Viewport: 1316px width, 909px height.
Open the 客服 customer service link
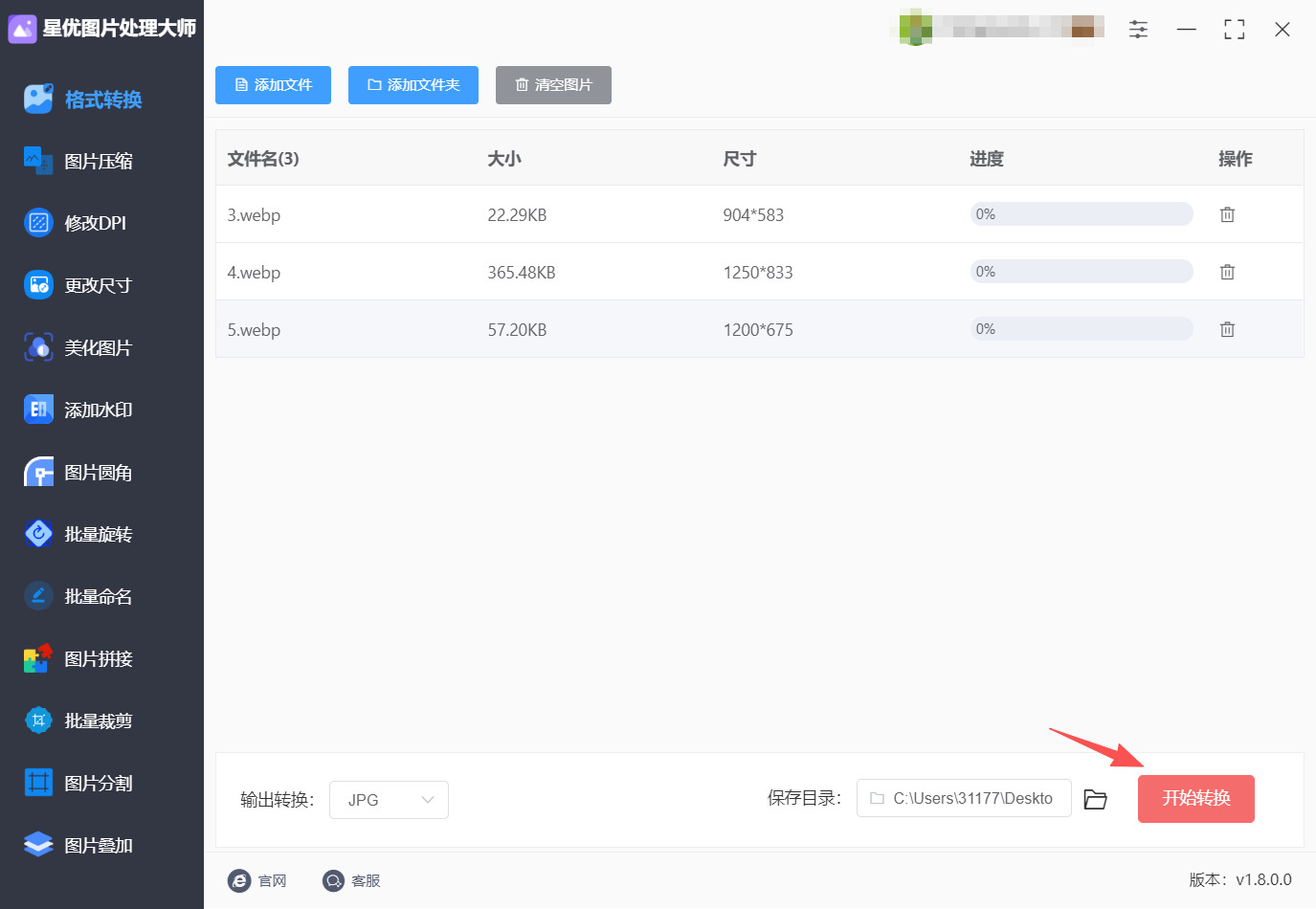tap(351, 880)
